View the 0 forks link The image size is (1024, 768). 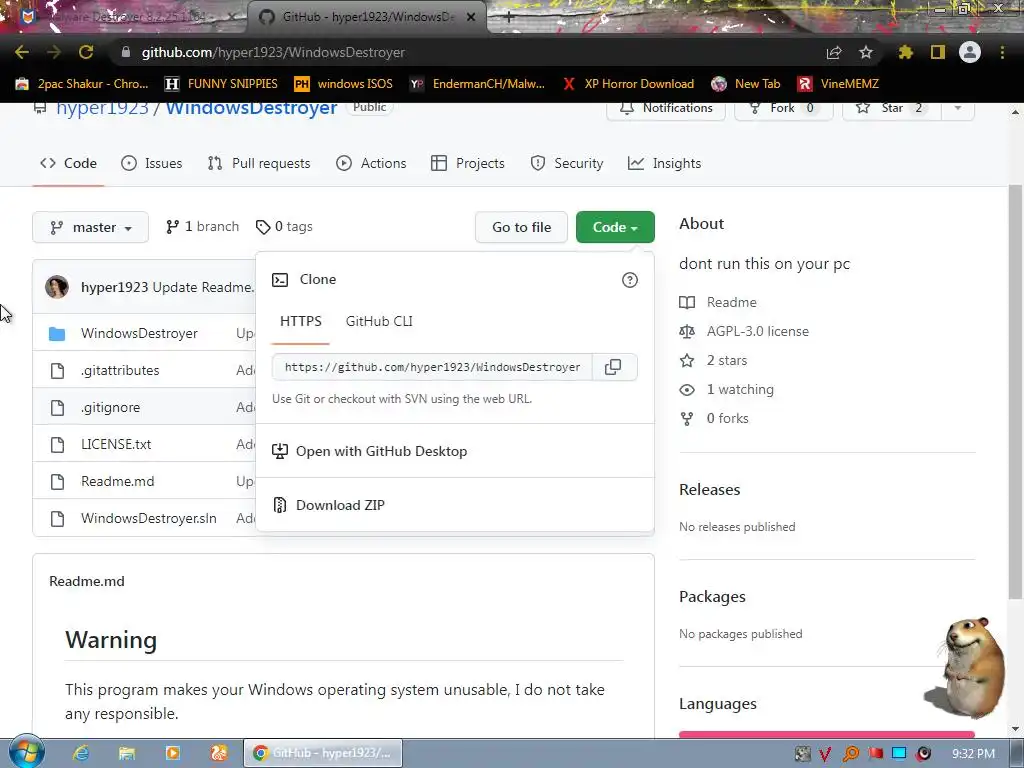728,419
